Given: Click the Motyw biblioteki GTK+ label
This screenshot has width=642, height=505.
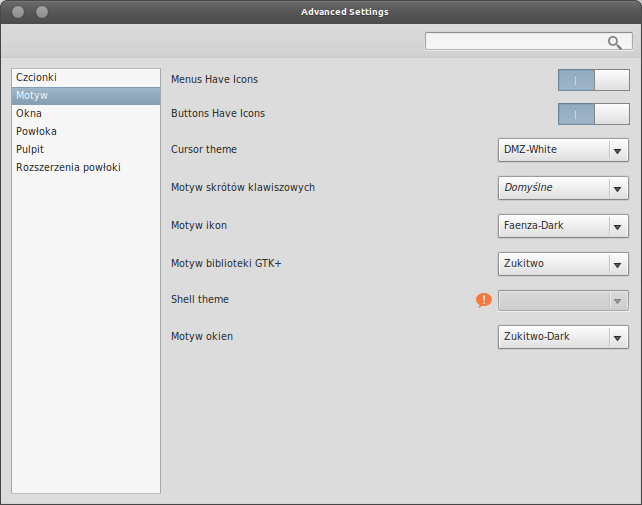Looking at the screenshot, I should pos(226,263).
